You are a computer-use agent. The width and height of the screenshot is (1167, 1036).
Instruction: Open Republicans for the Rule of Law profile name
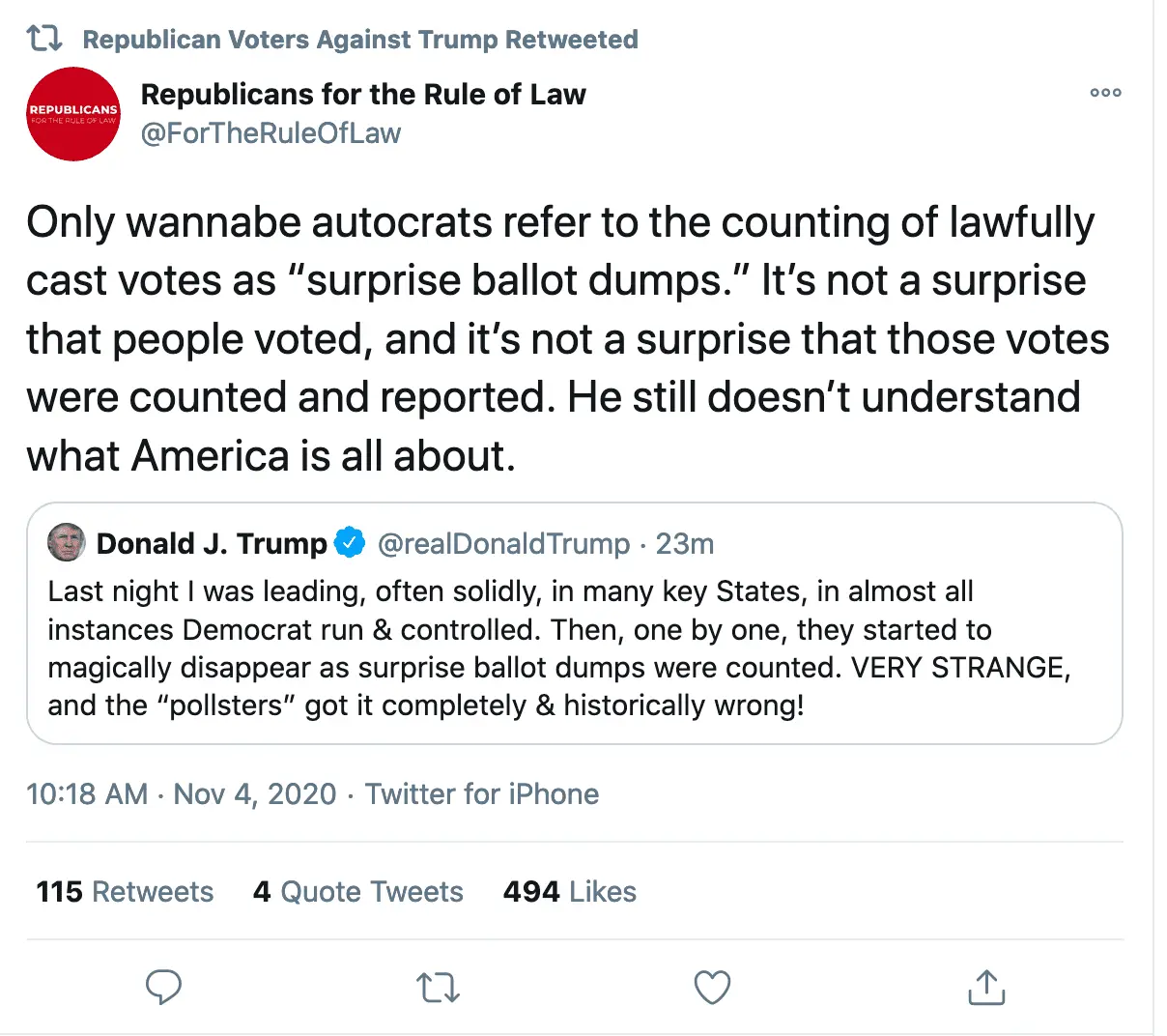363,94
